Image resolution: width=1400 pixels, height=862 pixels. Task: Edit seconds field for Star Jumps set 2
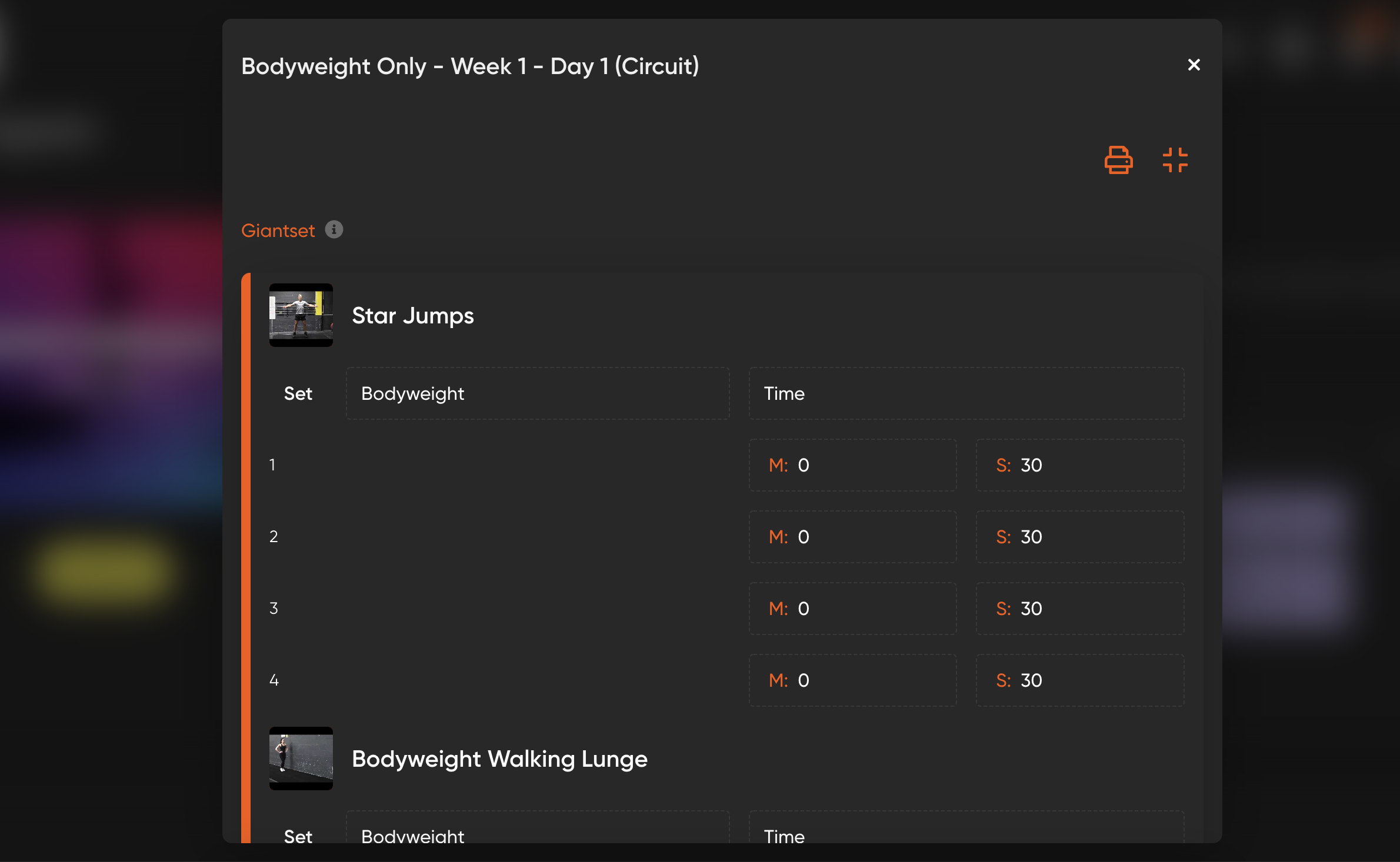tap(1080, 537)
